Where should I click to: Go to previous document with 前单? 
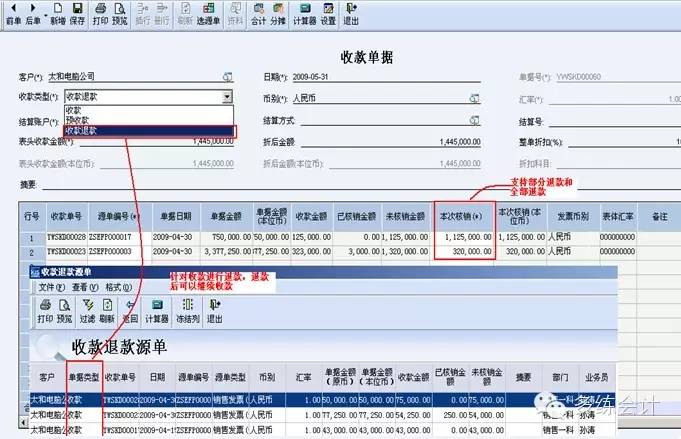[13, 14]
